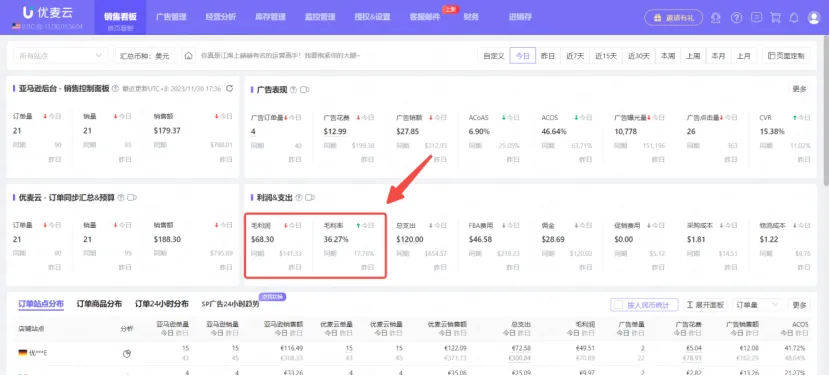Open the user avatar profile icon
The image size is (830, 376).
click(x=814, y=17)
